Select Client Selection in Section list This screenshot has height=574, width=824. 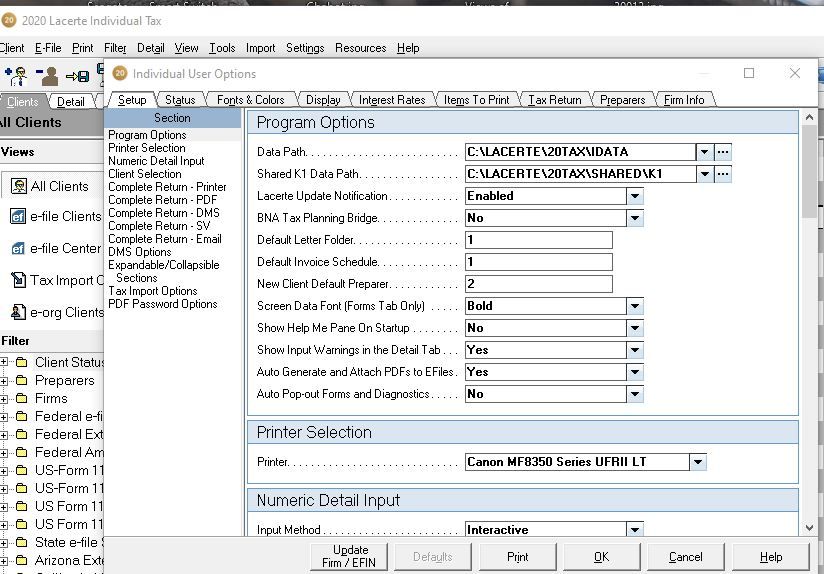[x=145, y=174]
